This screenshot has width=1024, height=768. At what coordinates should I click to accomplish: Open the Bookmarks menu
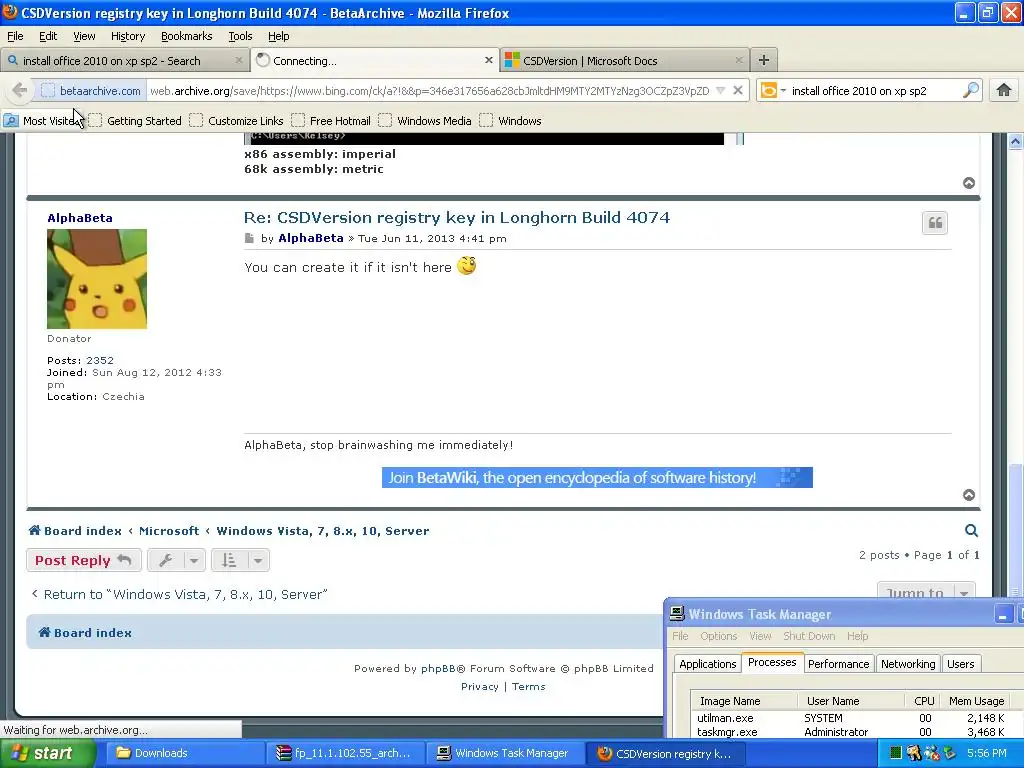(186, 36)
